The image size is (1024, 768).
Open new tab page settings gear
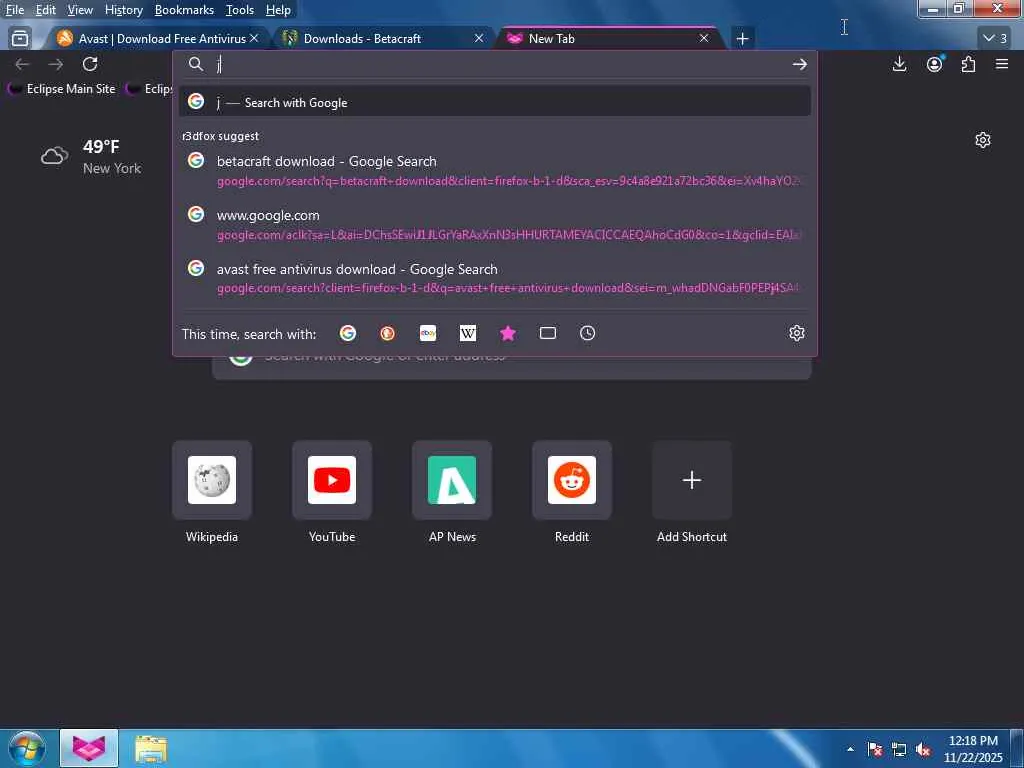coord(983,140)
